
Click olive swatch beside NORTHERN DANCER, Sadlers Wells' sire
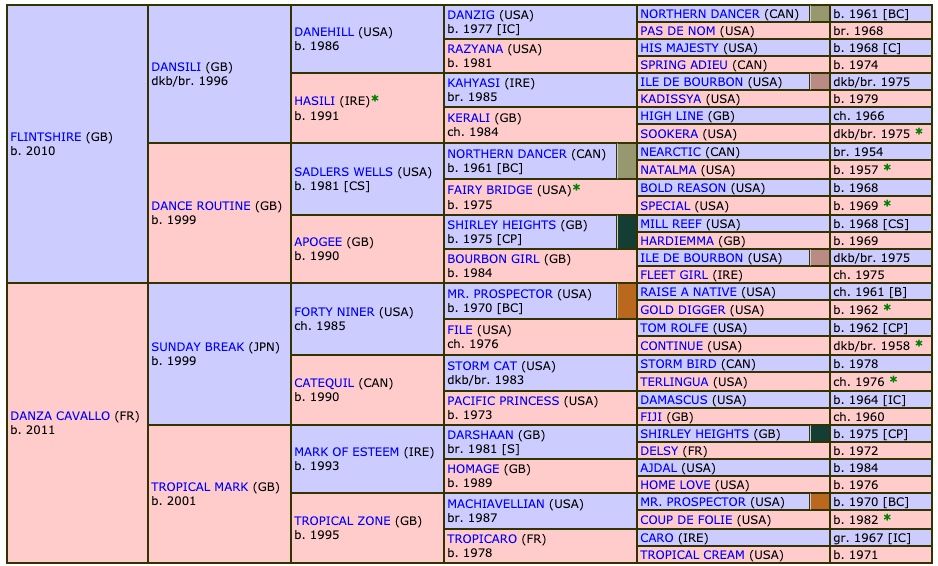627,162
